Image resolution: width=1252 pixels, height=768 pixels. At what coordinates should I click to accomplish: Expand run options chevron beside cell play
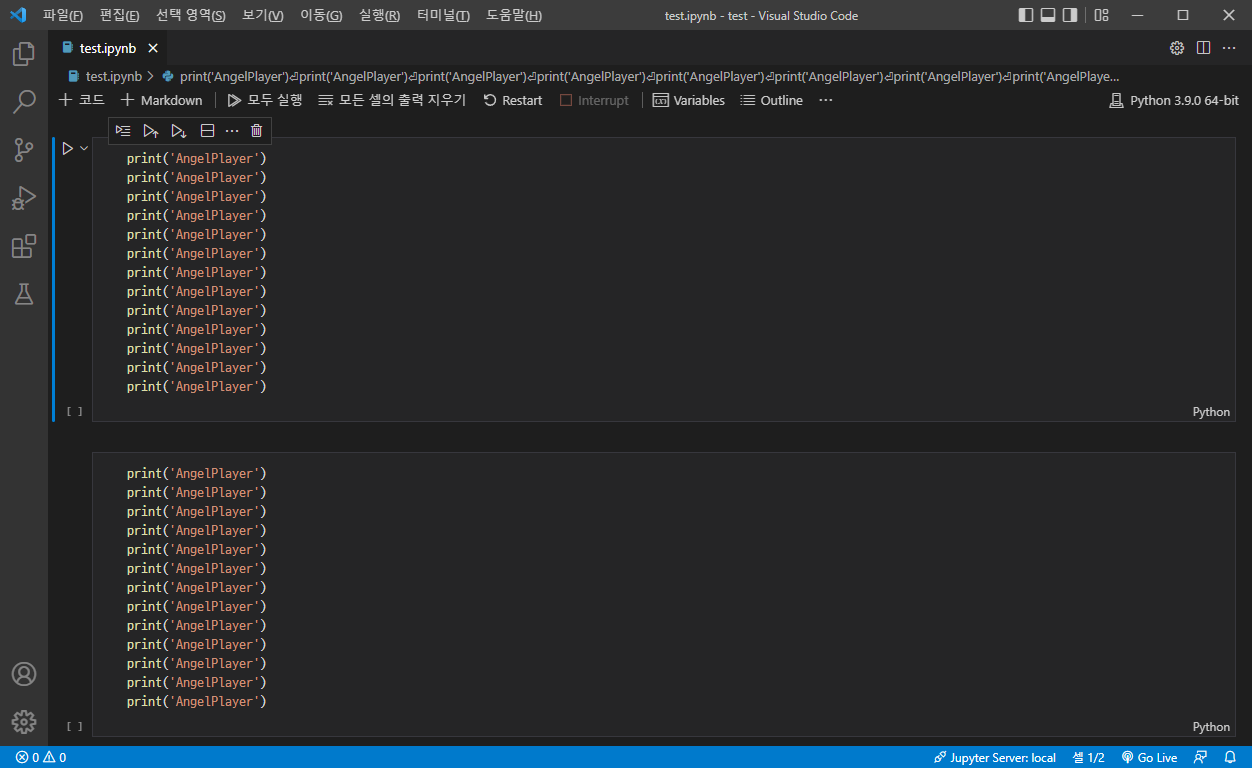click(x=84, y=148)
